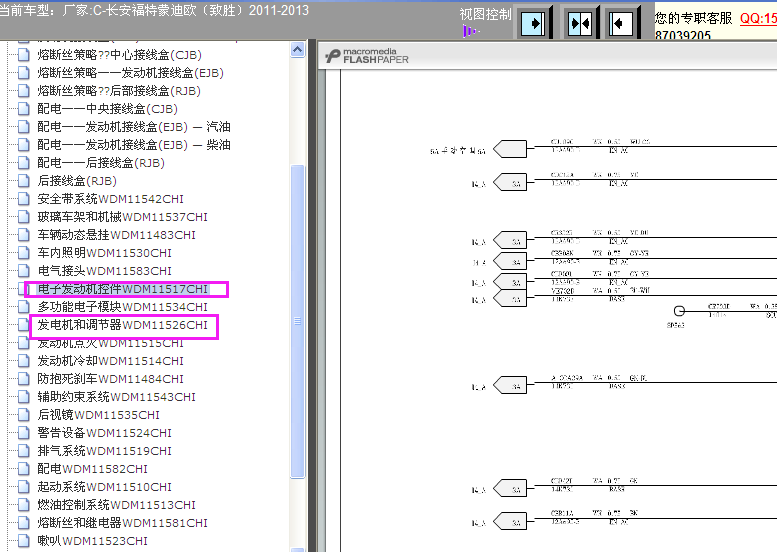
Task: Click the left-arrow view control button
Action: click(620, 23)
